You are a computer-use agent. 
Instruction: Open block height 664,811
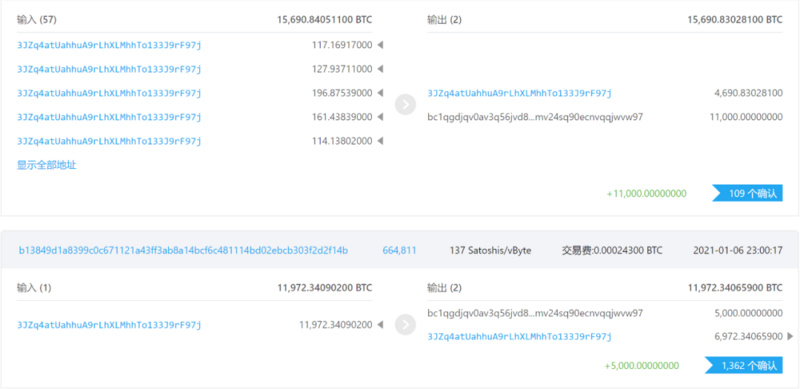tap(399, 250)
